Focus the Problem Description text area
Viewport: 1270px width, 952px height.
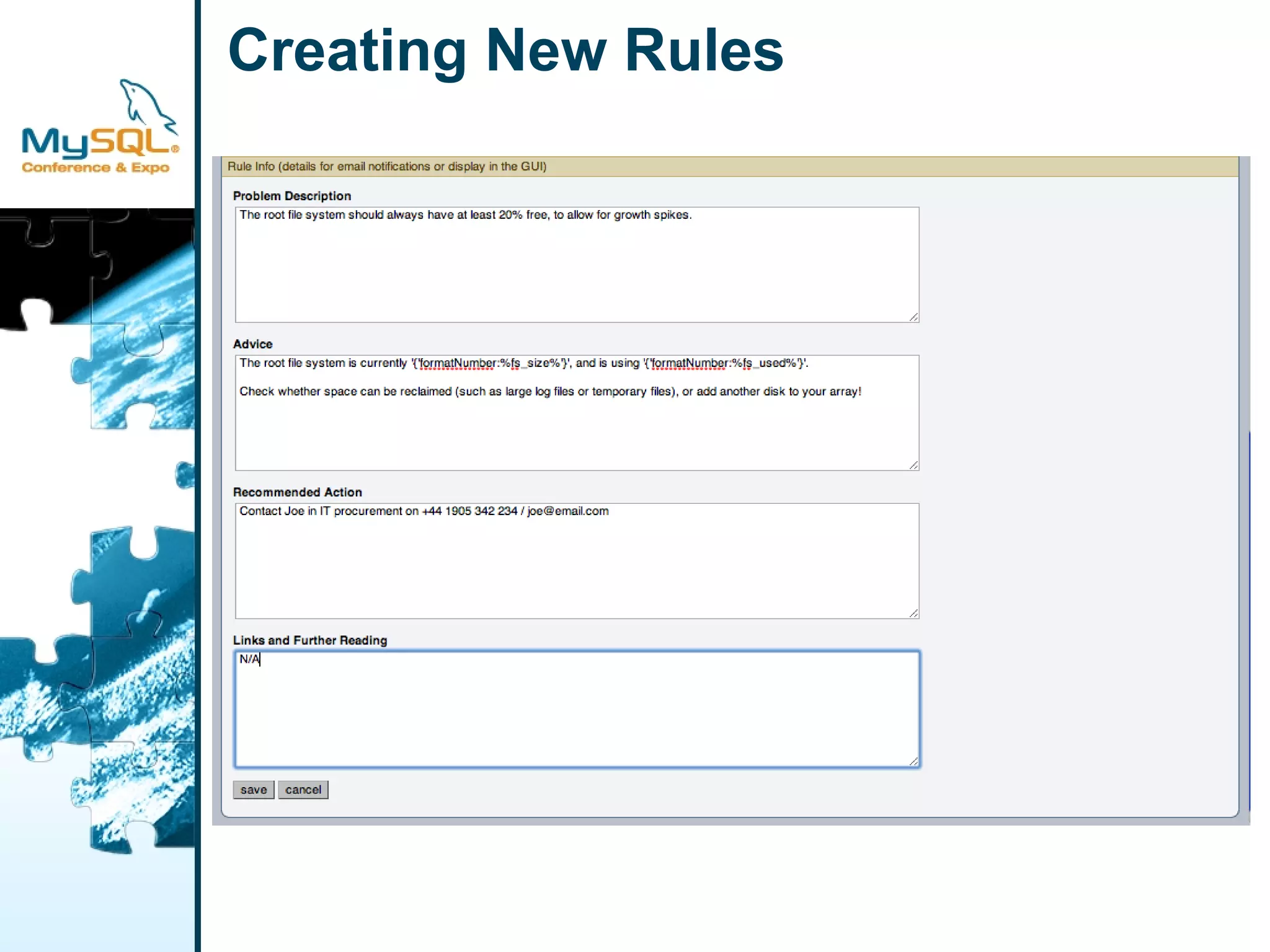pos(576,265)
